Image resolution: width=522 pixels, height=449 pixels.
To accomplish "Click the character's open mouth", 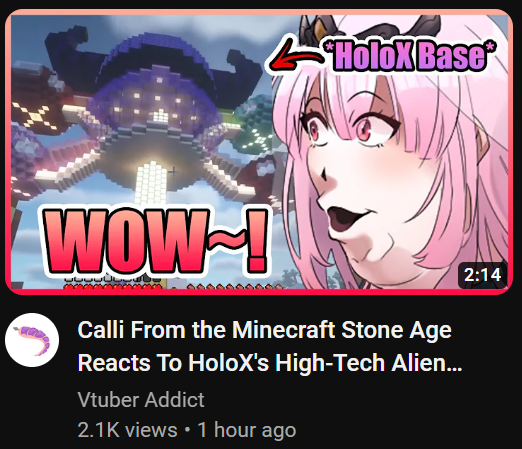I will coord(343,217).
